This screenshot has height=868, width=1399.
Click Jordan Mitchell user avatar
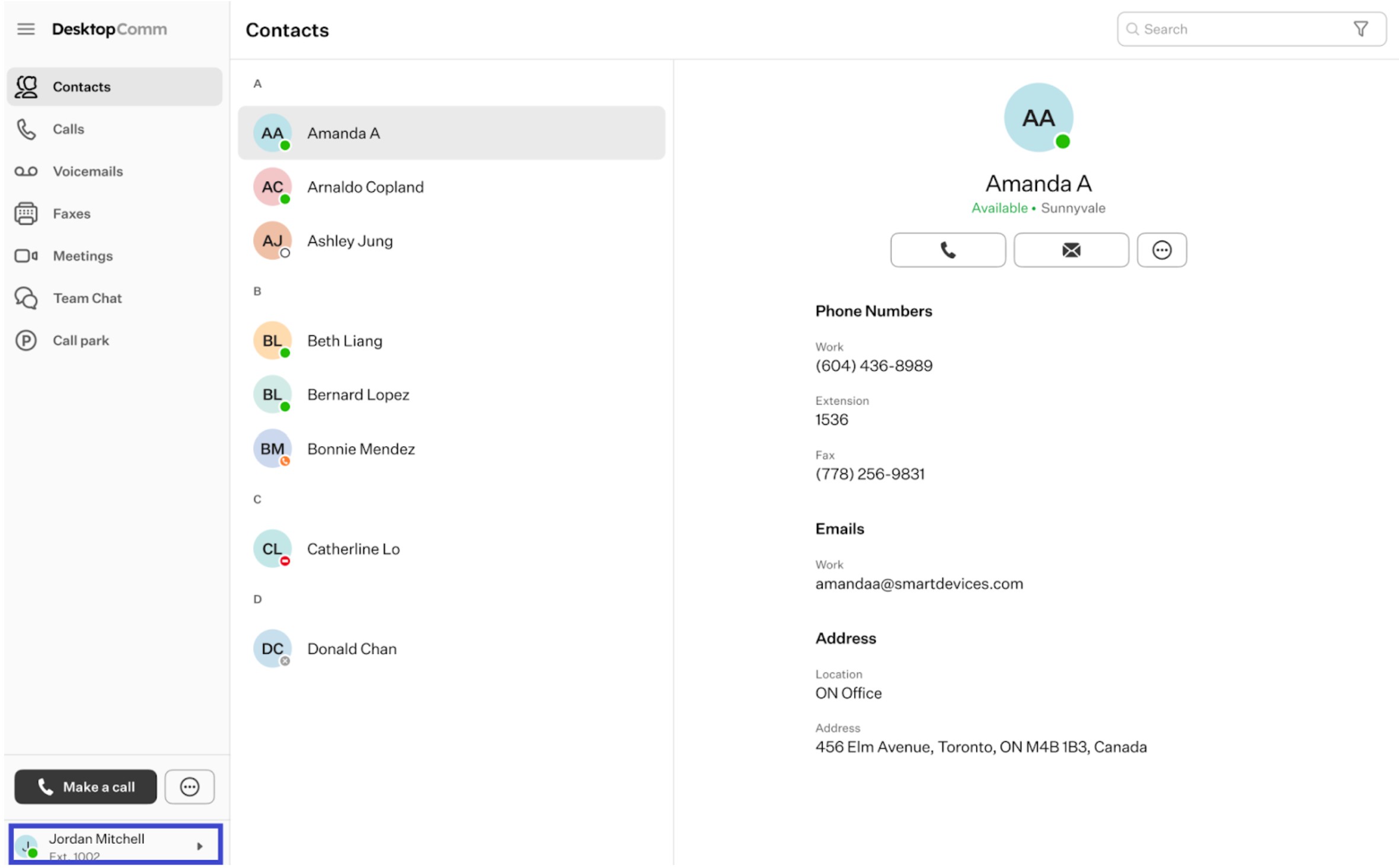27,846
